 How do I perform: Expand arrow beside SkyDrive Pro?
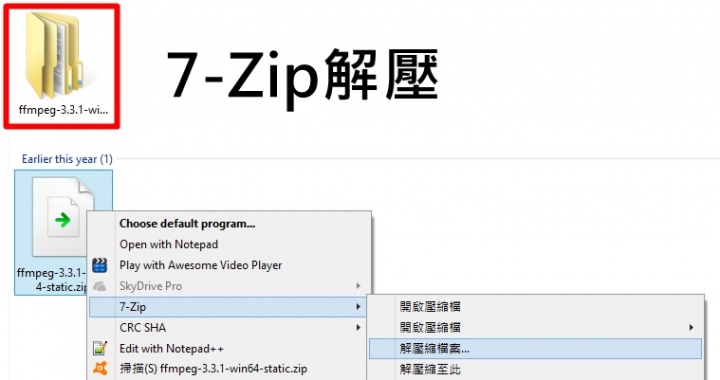pyautogui.click(x=358, y=286)
